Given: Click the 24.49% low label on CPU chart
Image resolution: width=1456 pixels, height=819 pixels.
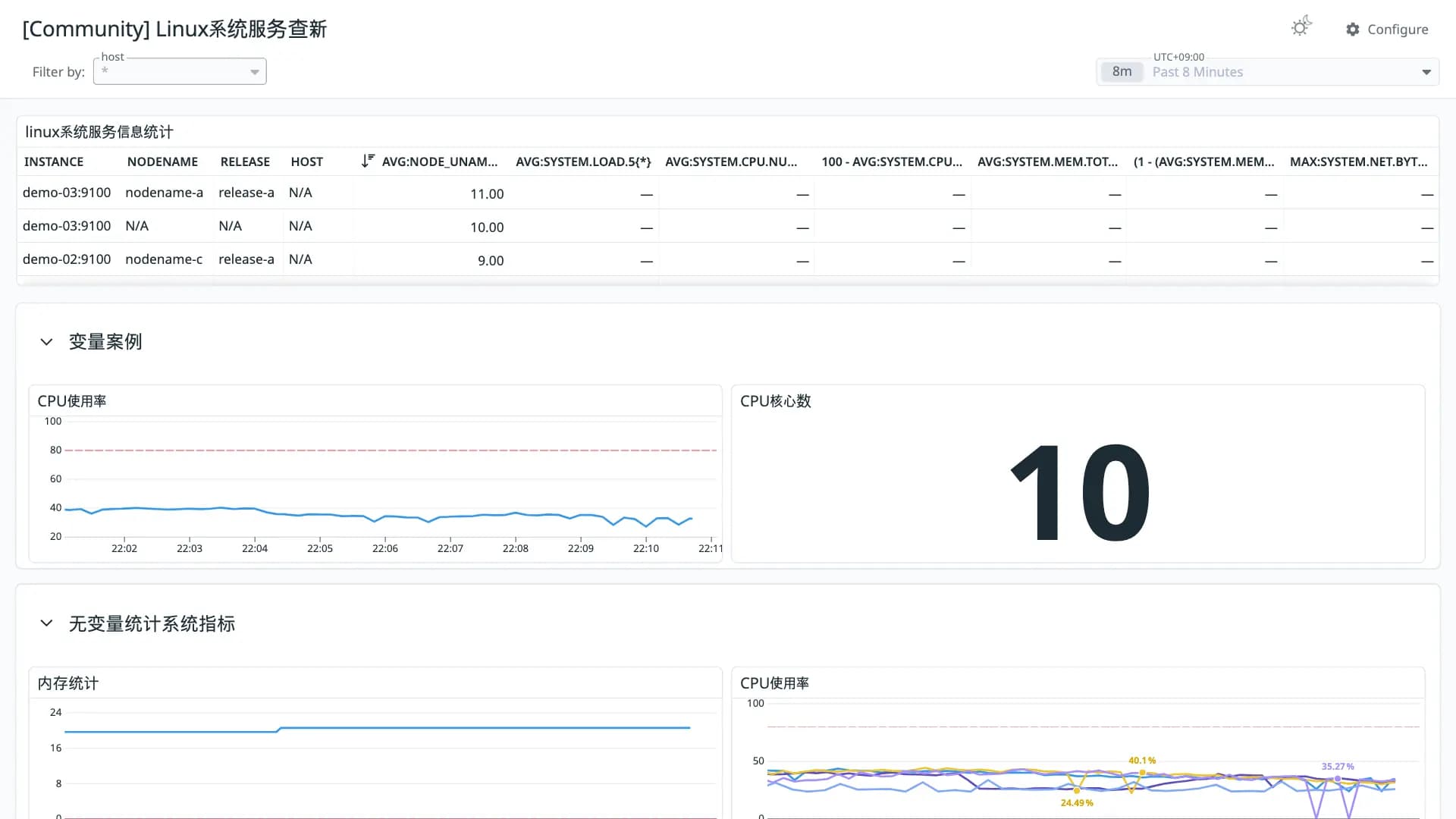Looking at the screenshot, I should pyautogui.click(x=1077, y=803).
